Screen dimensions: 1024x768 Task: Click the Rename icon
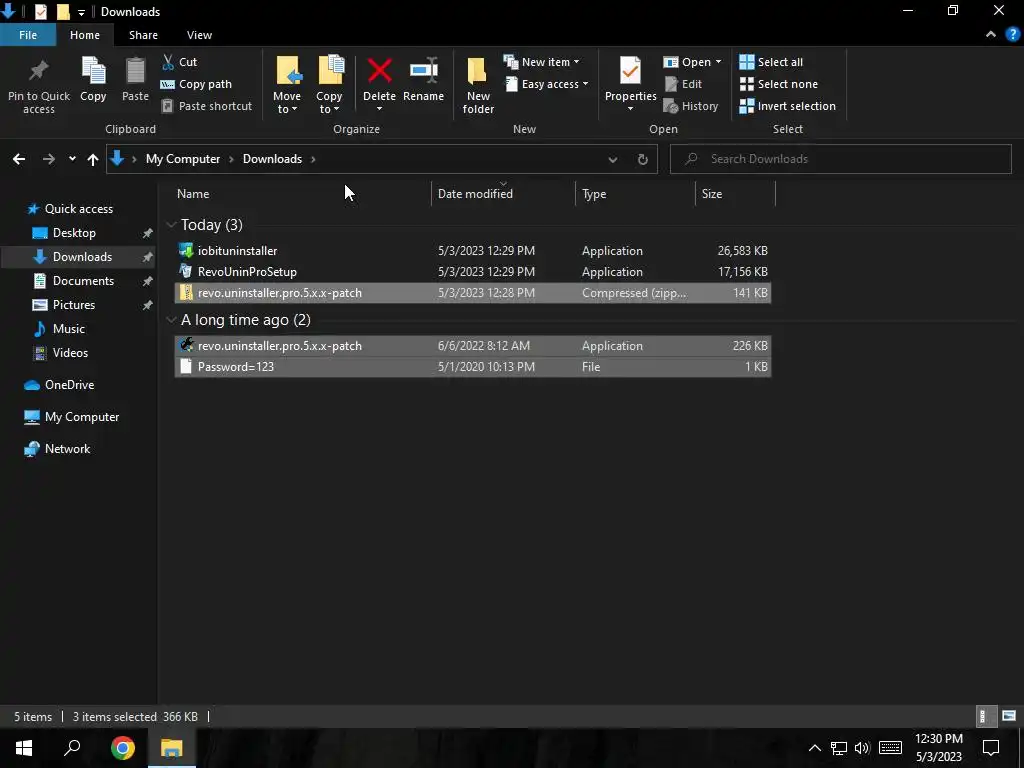point(423,71)
